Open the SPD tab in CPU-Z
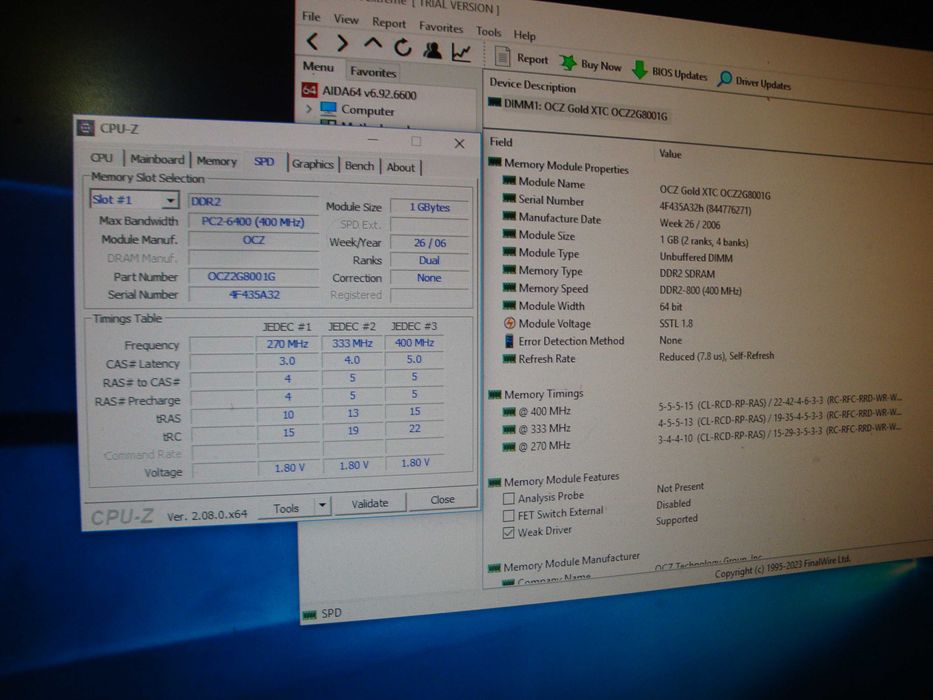Screen dimensions: 933x700 point(264,161)
